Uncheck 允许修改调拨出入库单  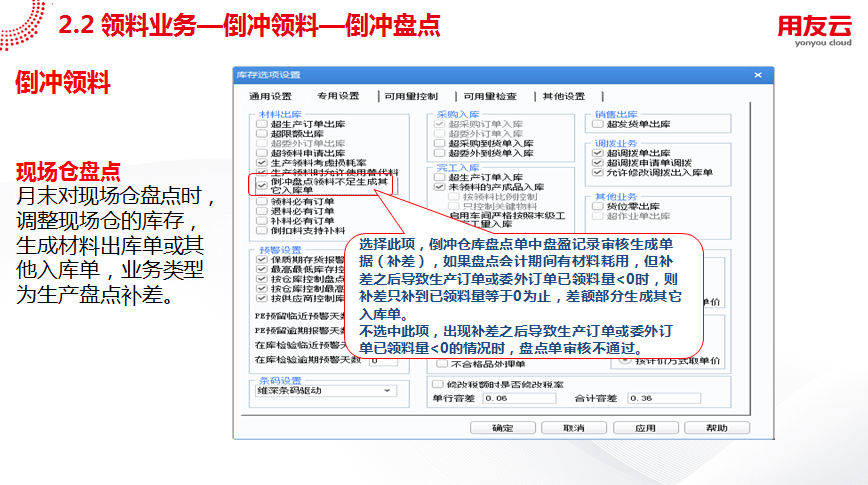pos(597,172)
